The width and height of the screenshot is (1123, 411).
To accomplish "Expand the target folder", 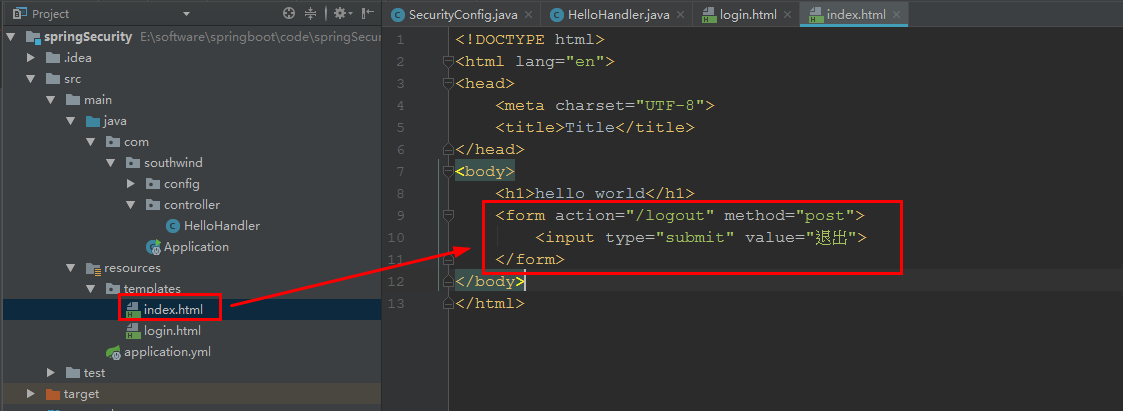I will point(31,394).
